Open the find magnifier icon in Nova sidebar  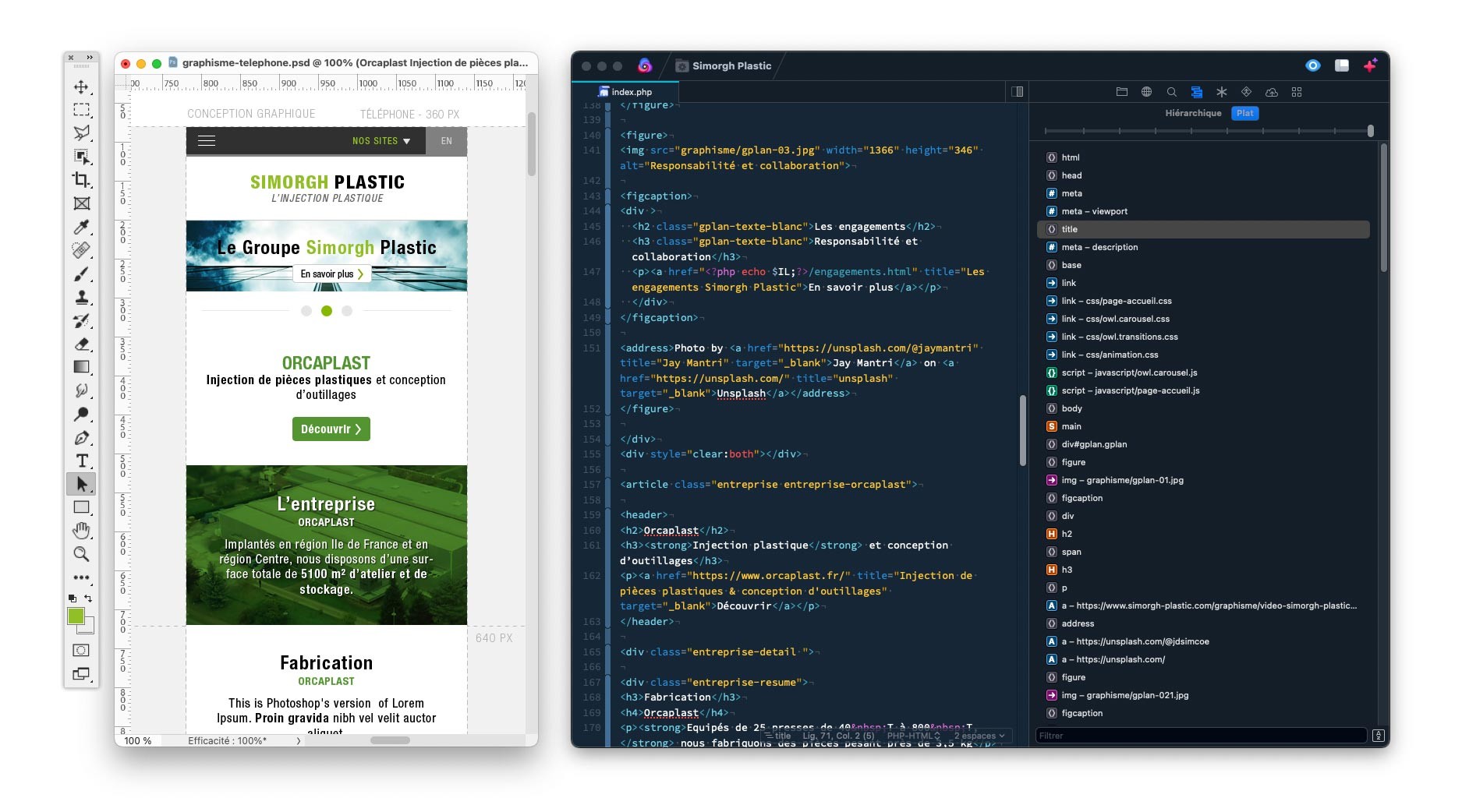click(x=1171, y=92)
